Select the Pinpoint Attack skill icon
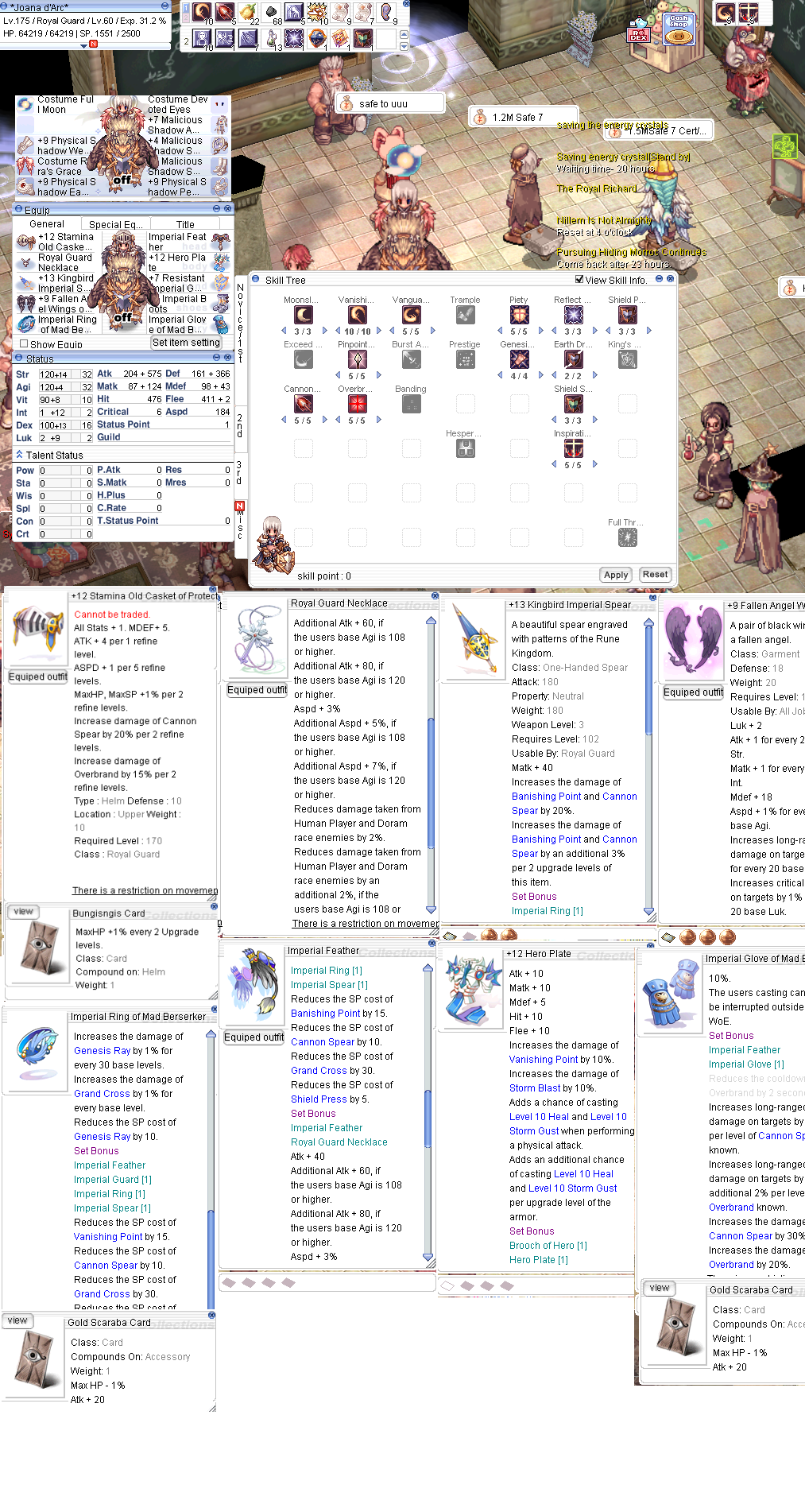805x1512 pixels. (358, 359)
